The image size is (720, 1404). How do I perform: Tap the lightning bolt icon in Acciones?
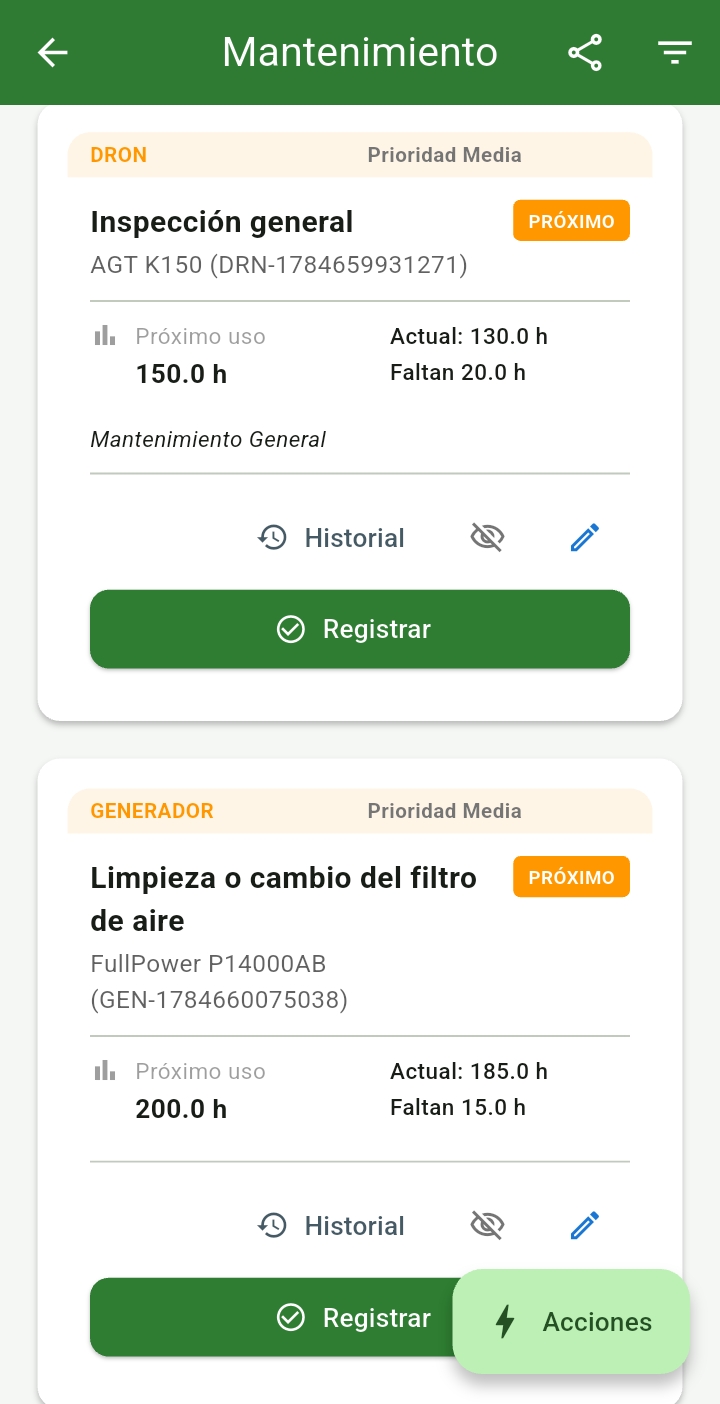[506, 1322]
